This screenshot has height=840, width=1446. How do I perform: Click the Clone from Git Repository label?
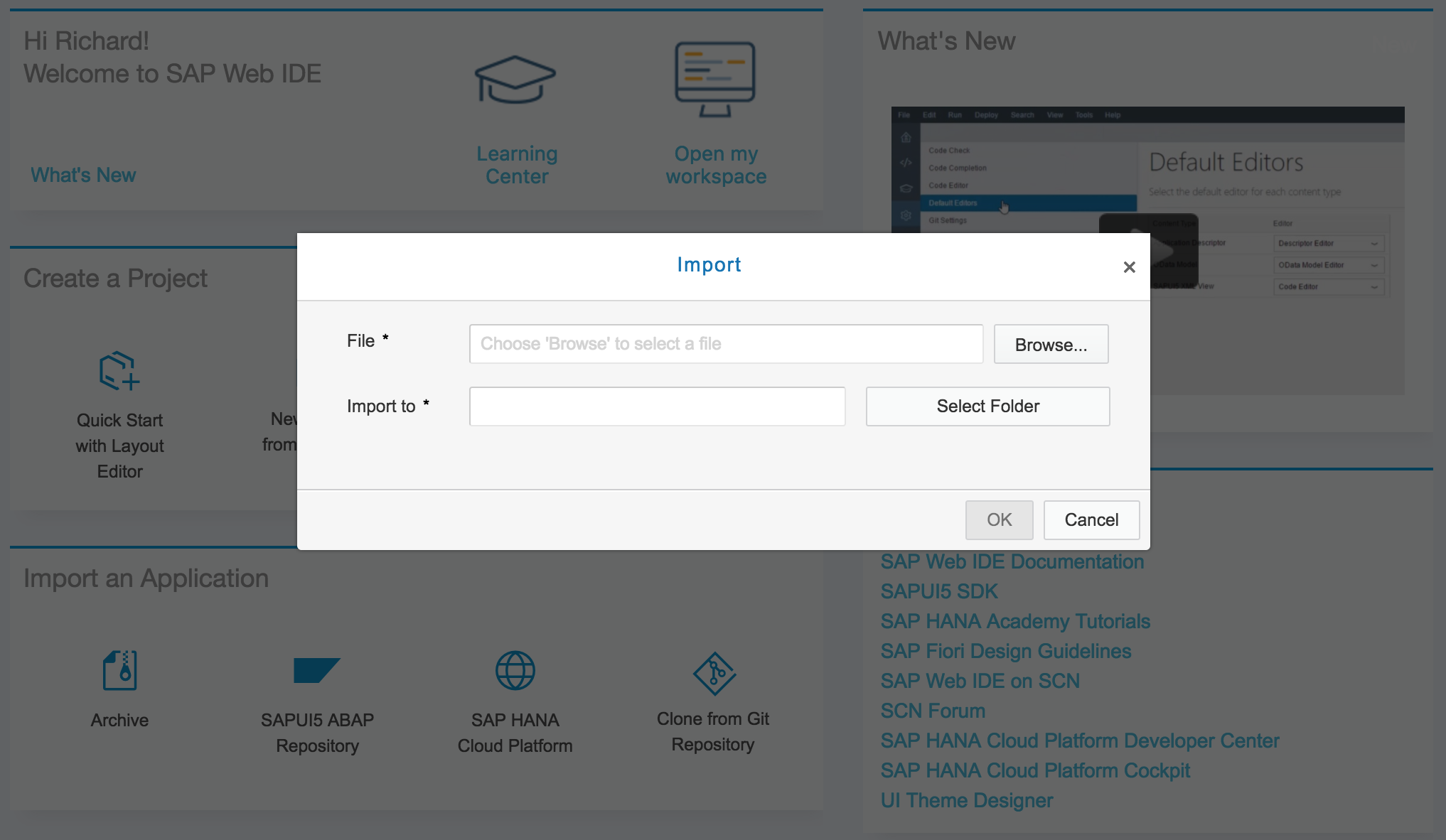[x=713, y=731]
